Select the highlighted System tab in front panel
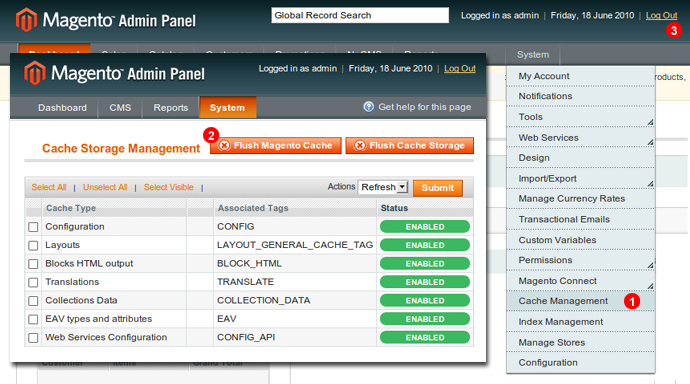 point(228,108)
